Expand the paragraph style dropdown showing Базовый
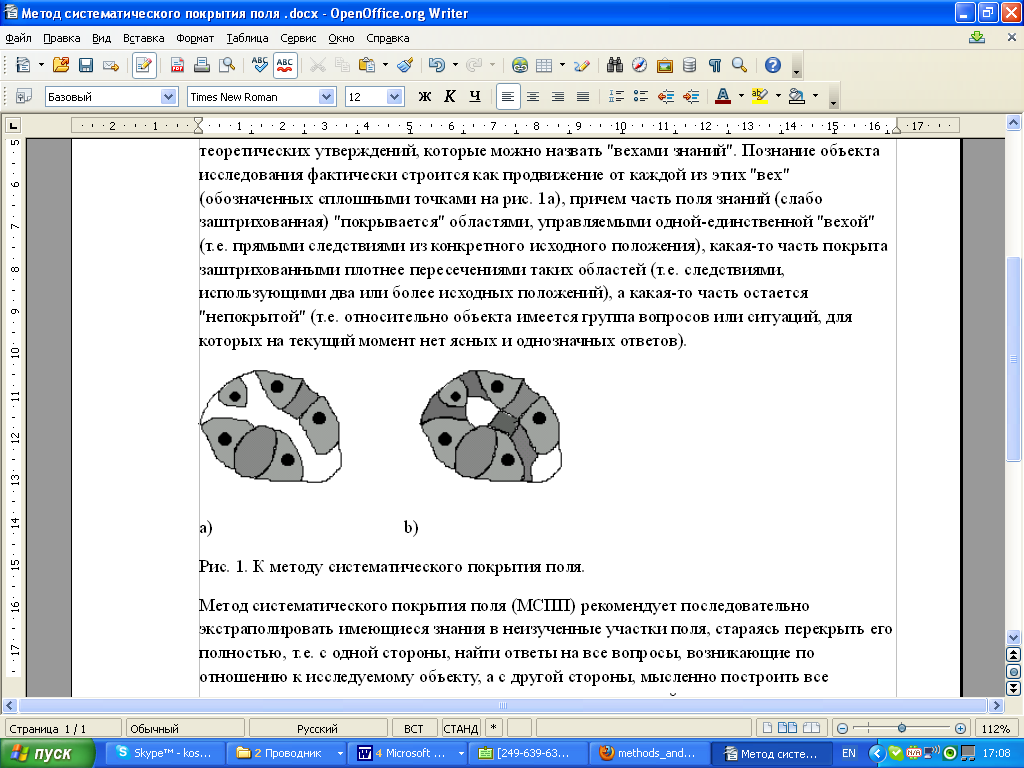Screen dimensions: 1024x768 (x=168, y=97)
